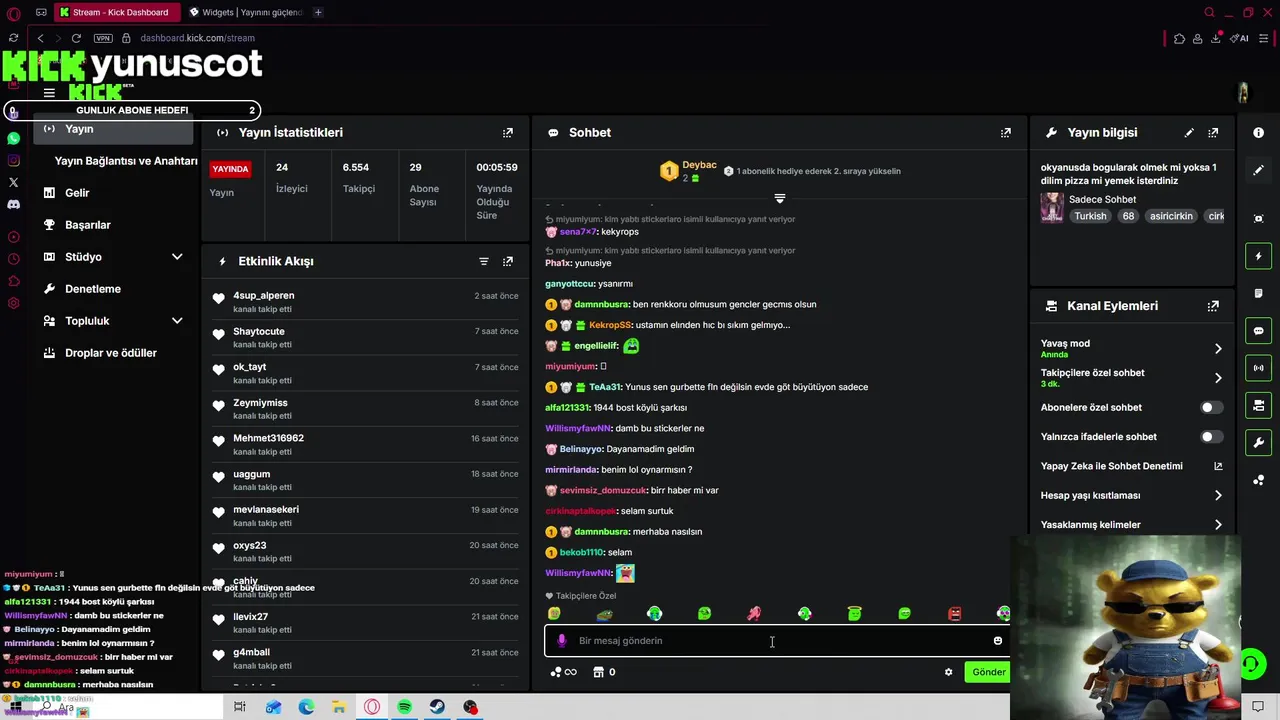Open Yayın Bağlantısı ve Anahtarı menu item
Screen dimensions: 1280x720
coord(126,161)
